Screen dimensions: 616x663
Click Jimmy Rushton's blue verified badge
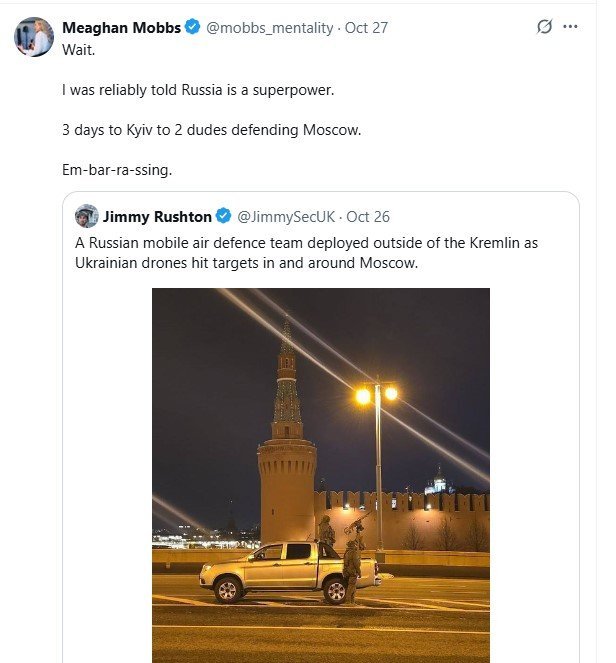point(224,216)
